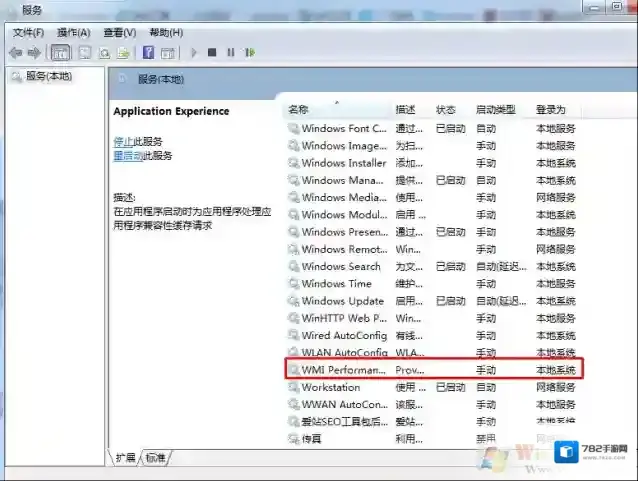Select the Windows Font C... service row
Image resolution: width=638 pixels, height=481 pixels.
[x=433, y=129]
